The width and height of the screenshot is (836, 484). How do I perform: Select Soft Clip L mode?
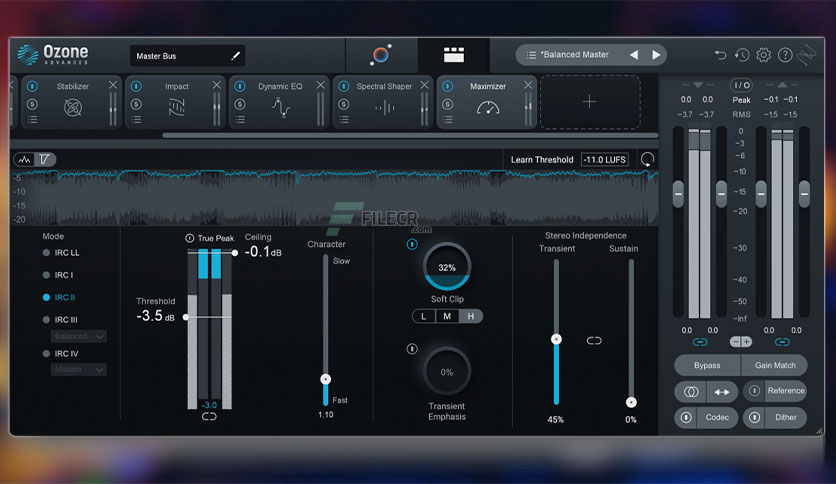click(424, 316)
